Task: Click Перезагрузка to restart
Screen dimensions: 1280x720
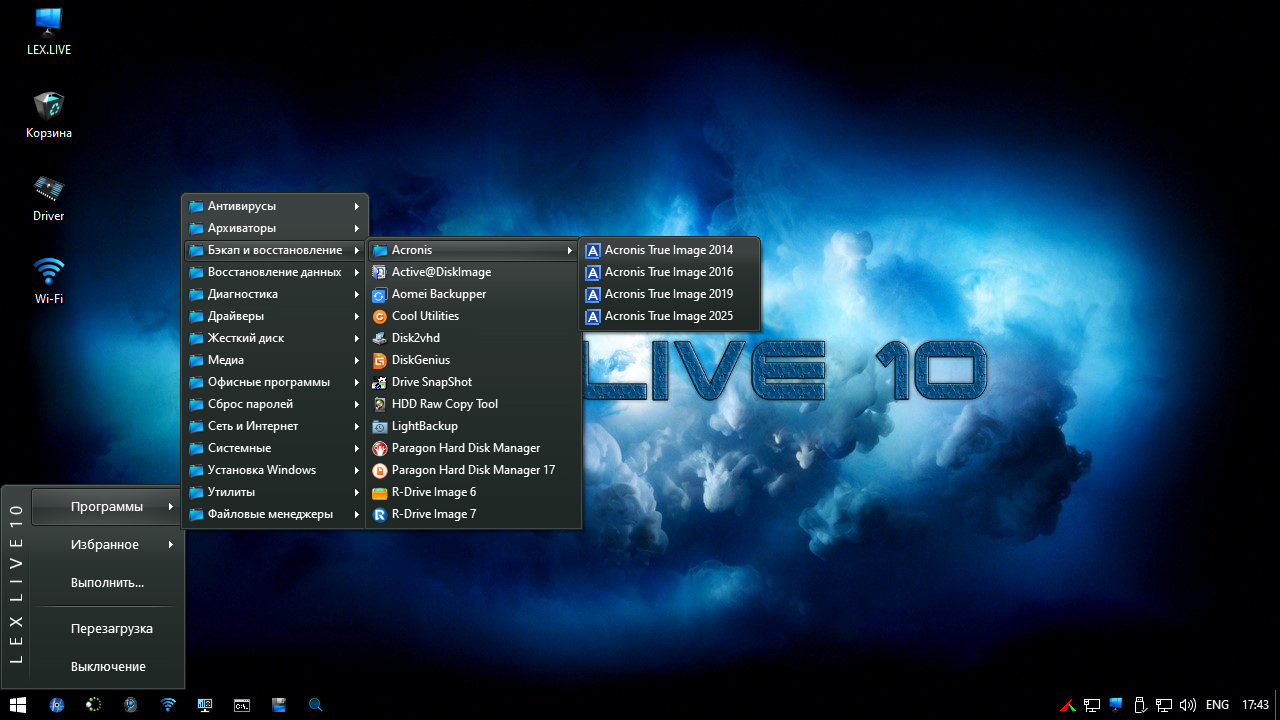Action: click(x=111, y=629)
